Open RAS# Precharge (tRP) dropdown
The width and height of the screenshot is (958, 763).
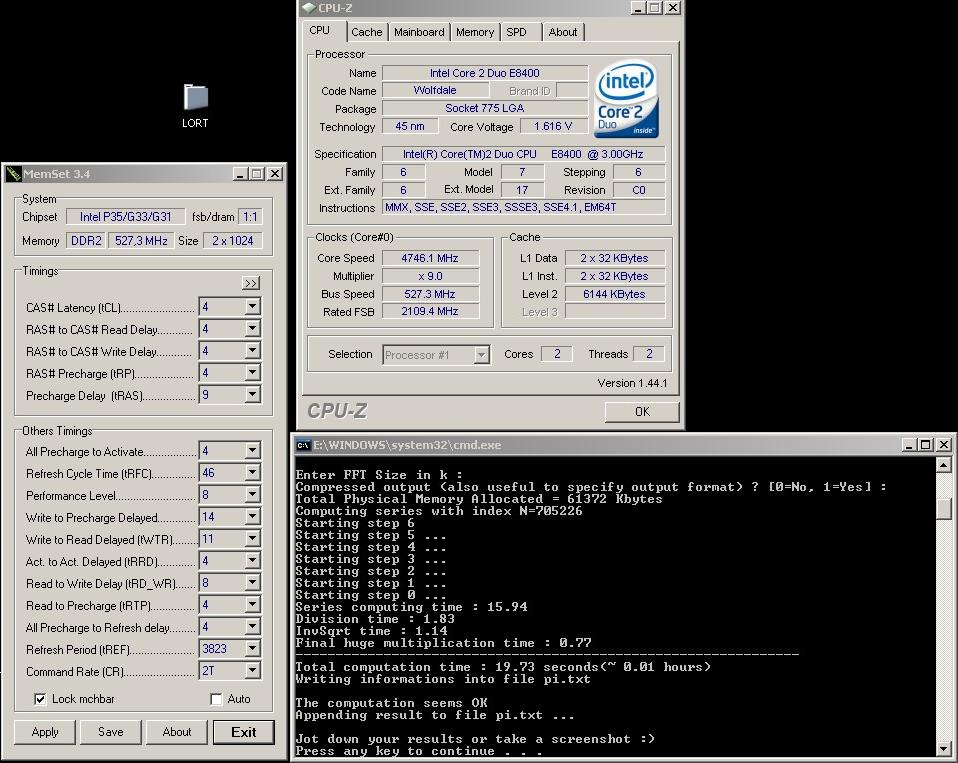(x=252, y=373)
